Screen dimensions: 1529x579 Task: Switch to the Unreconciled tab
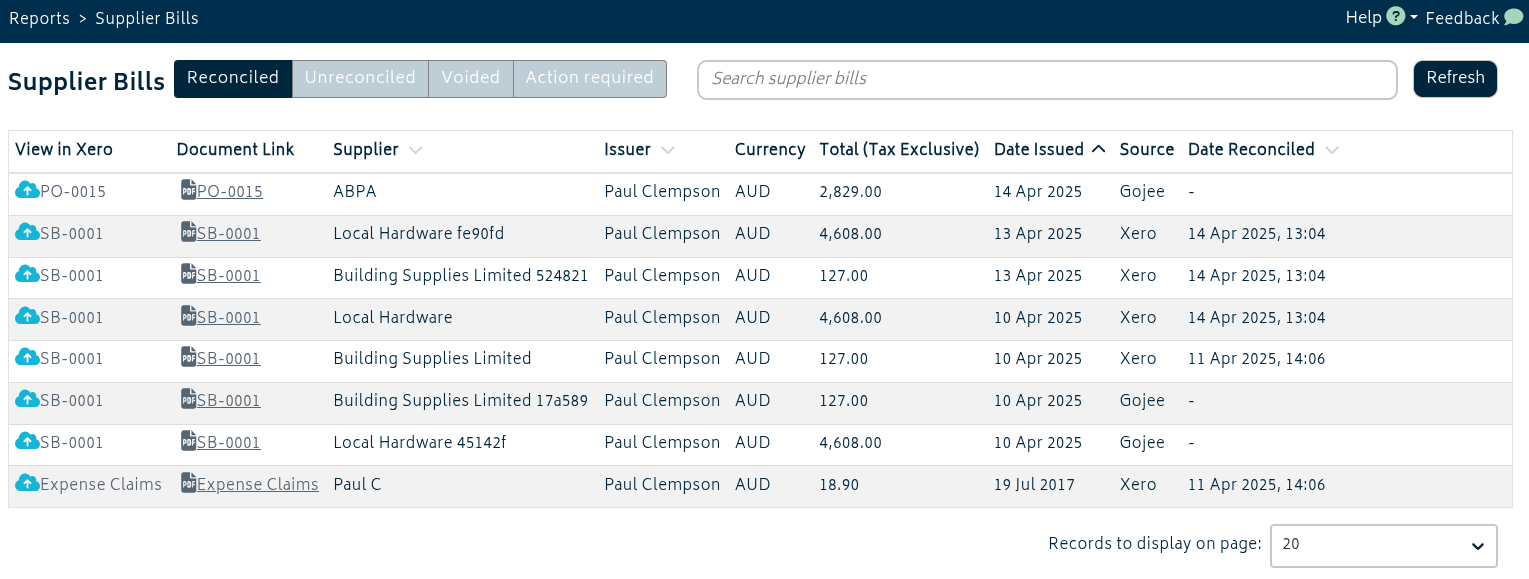tap(360, 79)
